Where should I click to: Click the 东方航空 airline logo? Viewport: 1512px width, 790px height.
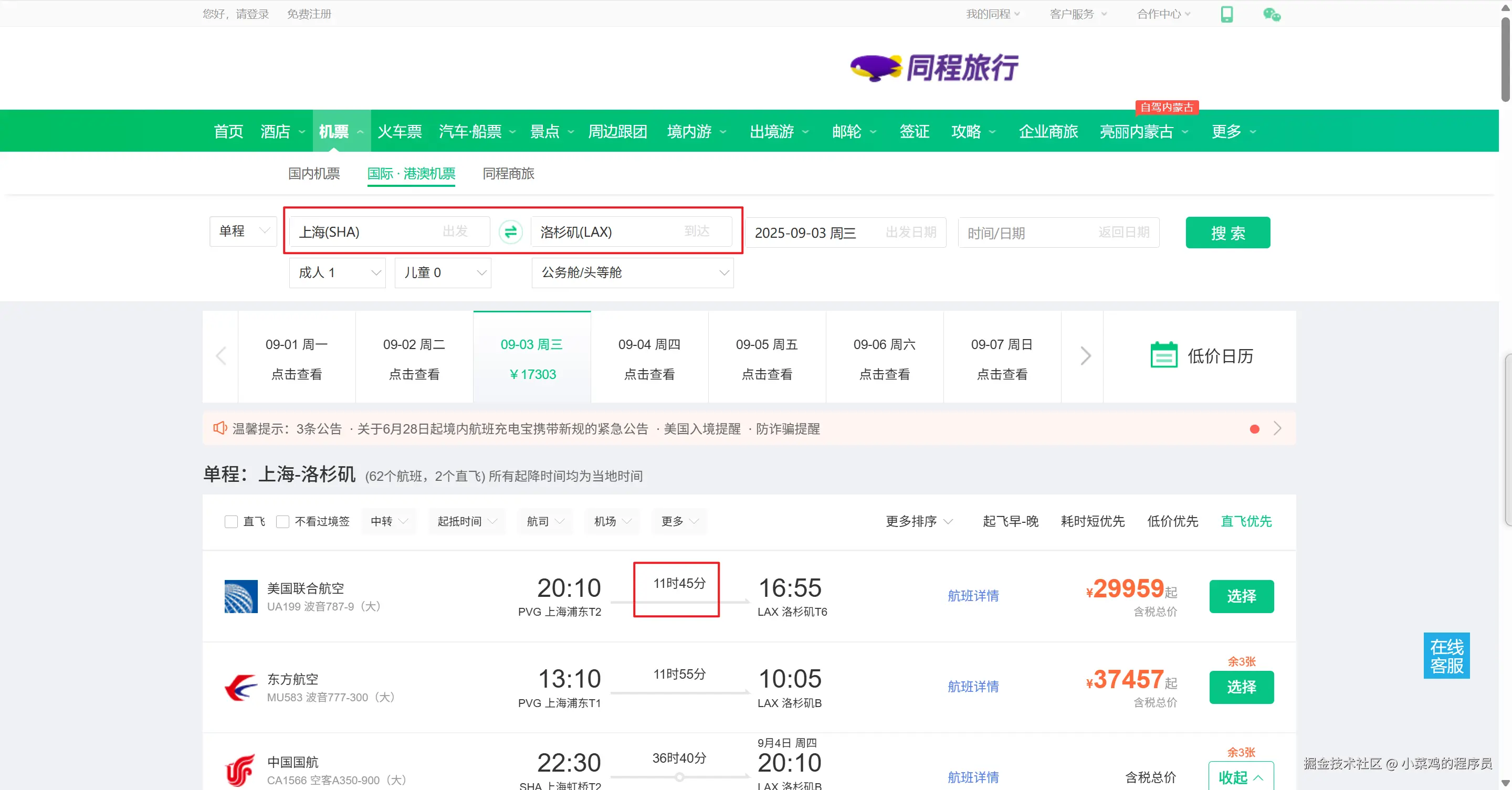pyautogui.click(x=240, y=687)
